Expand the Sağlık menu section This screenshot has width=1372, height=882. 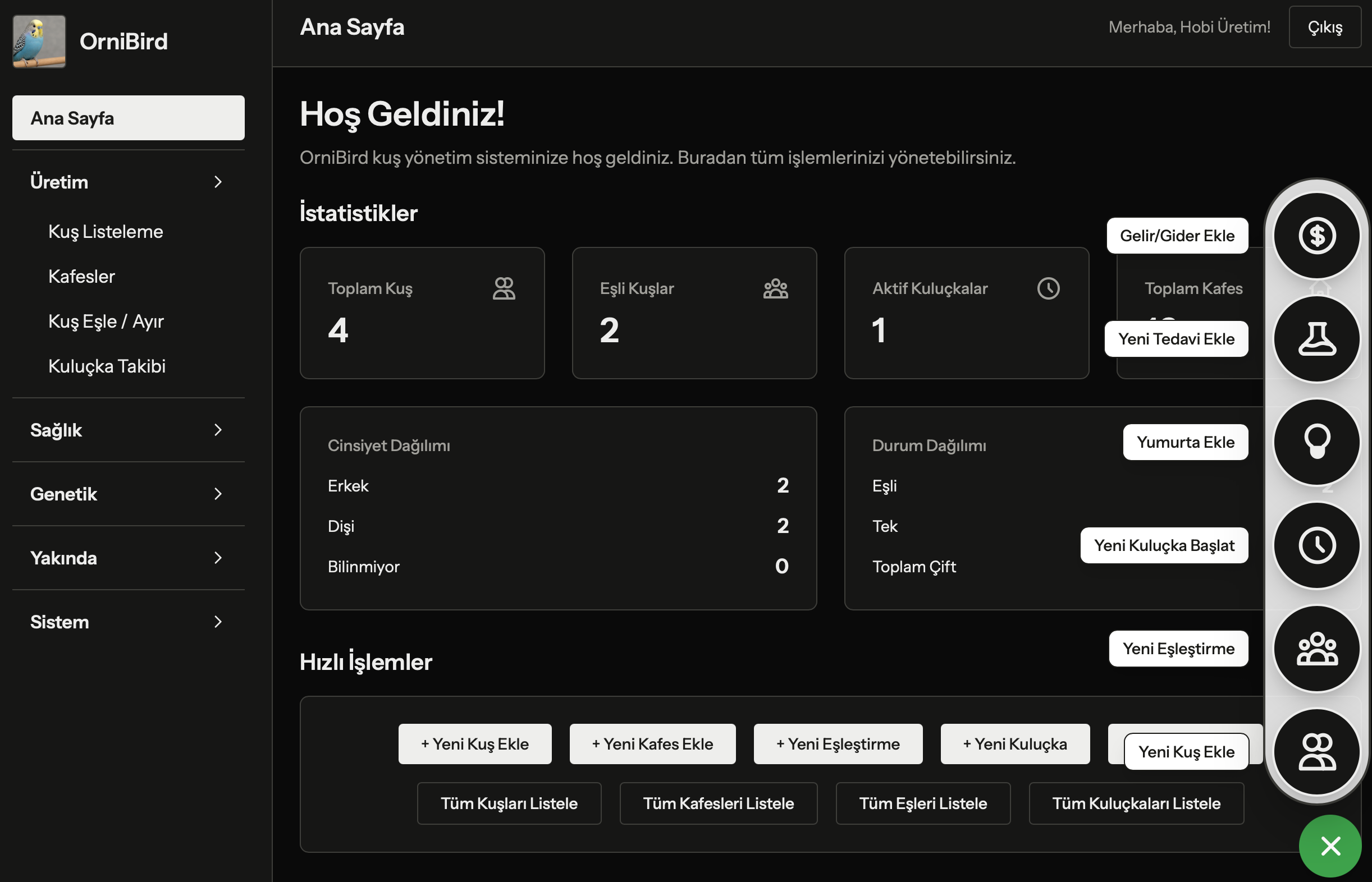tap(218, 430)
